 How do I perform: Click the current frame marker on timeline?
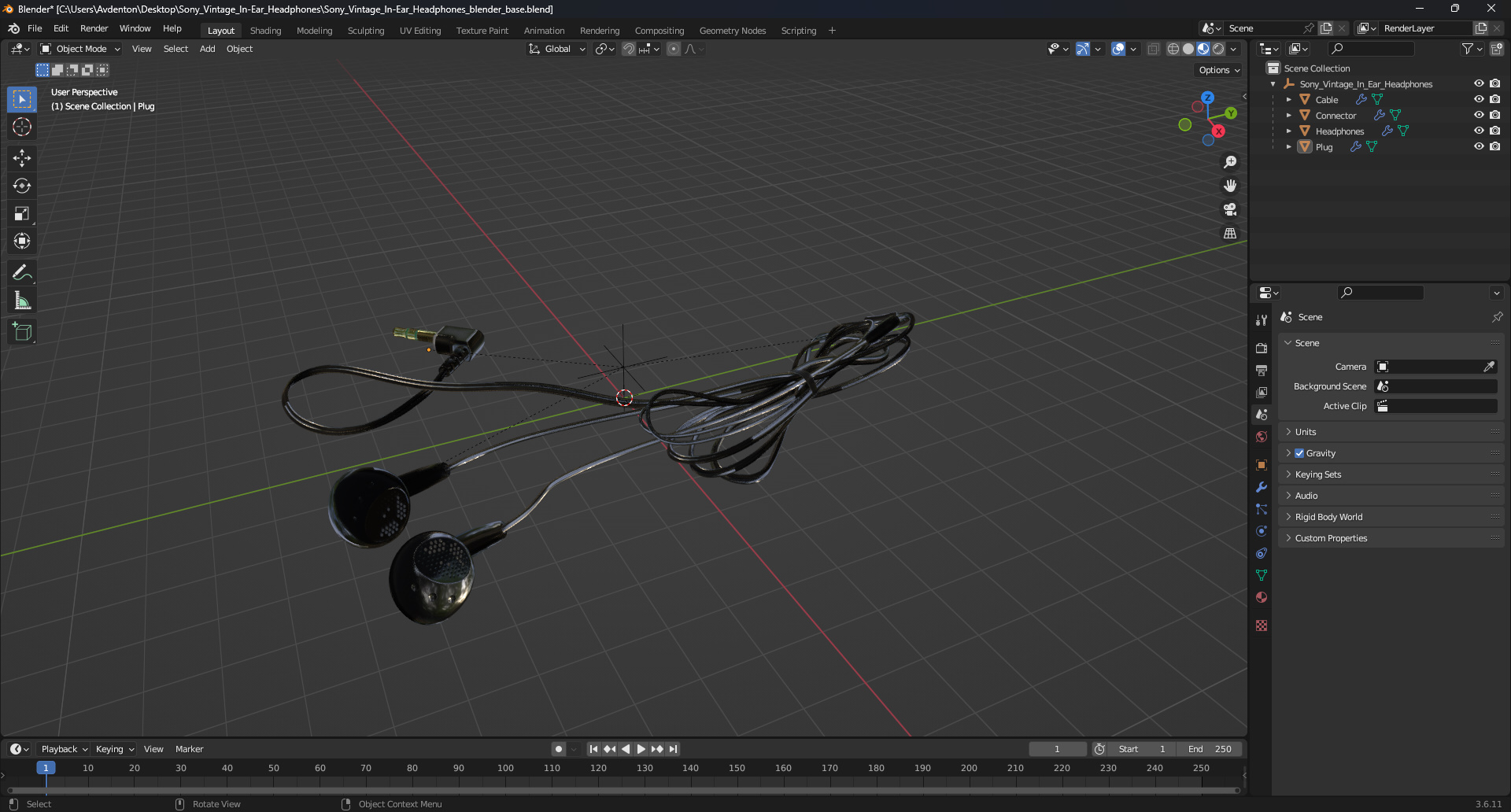(46, 768)
